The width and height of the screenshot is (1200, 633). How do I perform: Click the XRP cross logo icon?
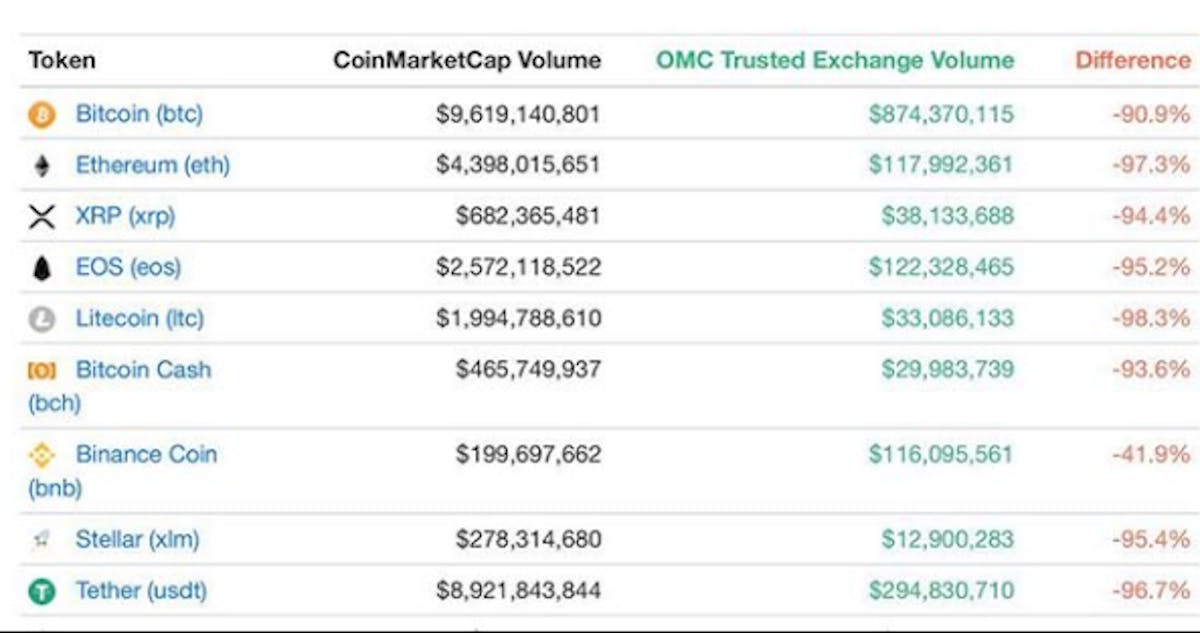42,217
